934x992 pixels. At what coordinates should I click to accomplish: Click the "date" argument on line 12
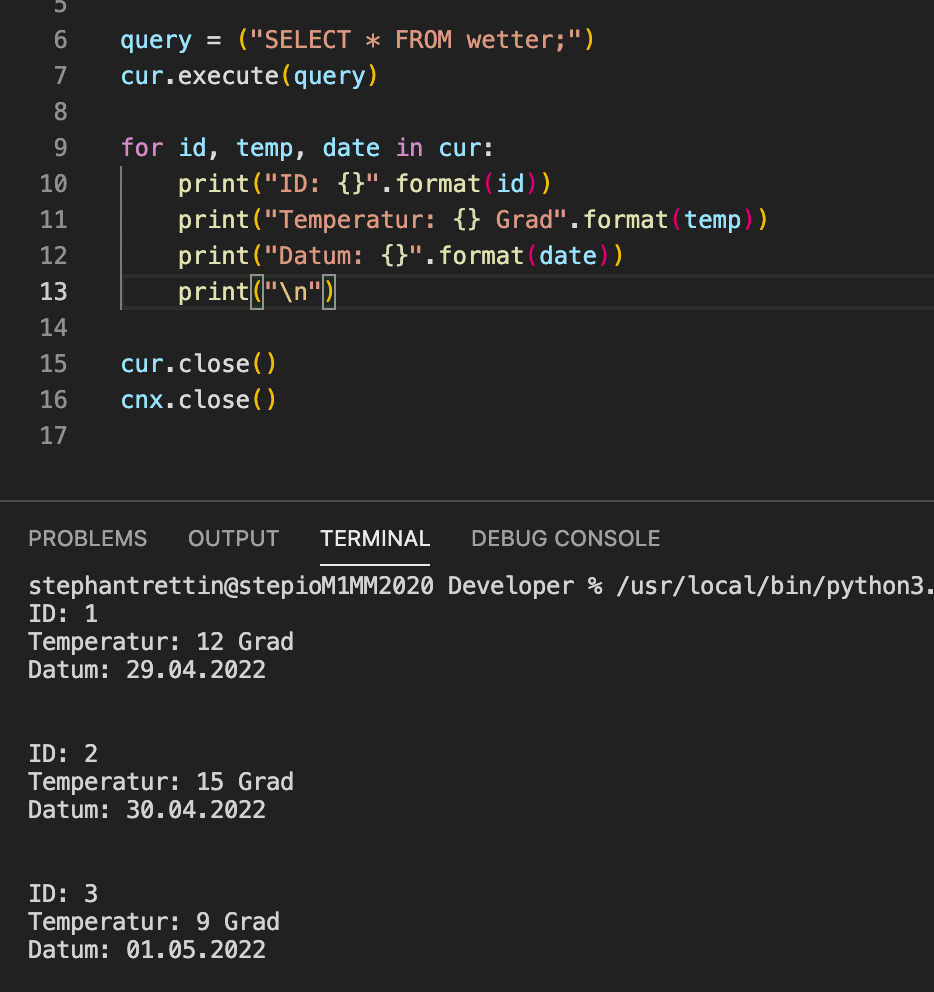[567, 256]
